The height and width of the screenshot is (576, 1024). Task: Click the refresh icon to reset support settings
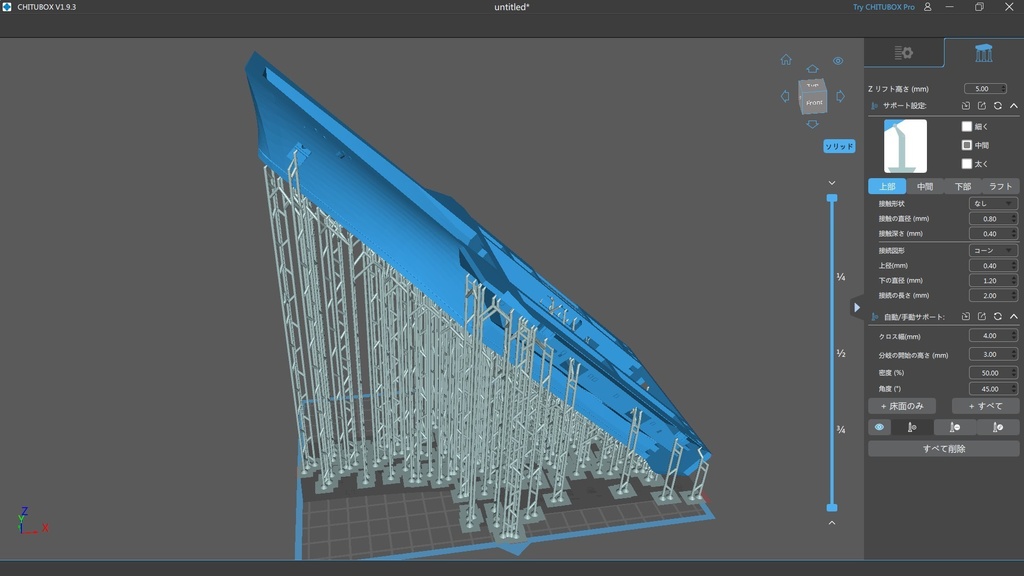pos(1000,105)
